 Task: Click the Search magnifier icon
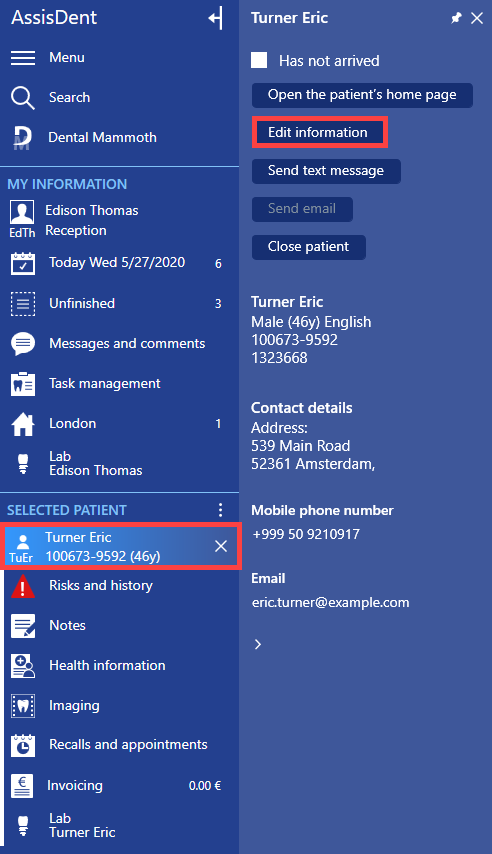click(23, 98)
